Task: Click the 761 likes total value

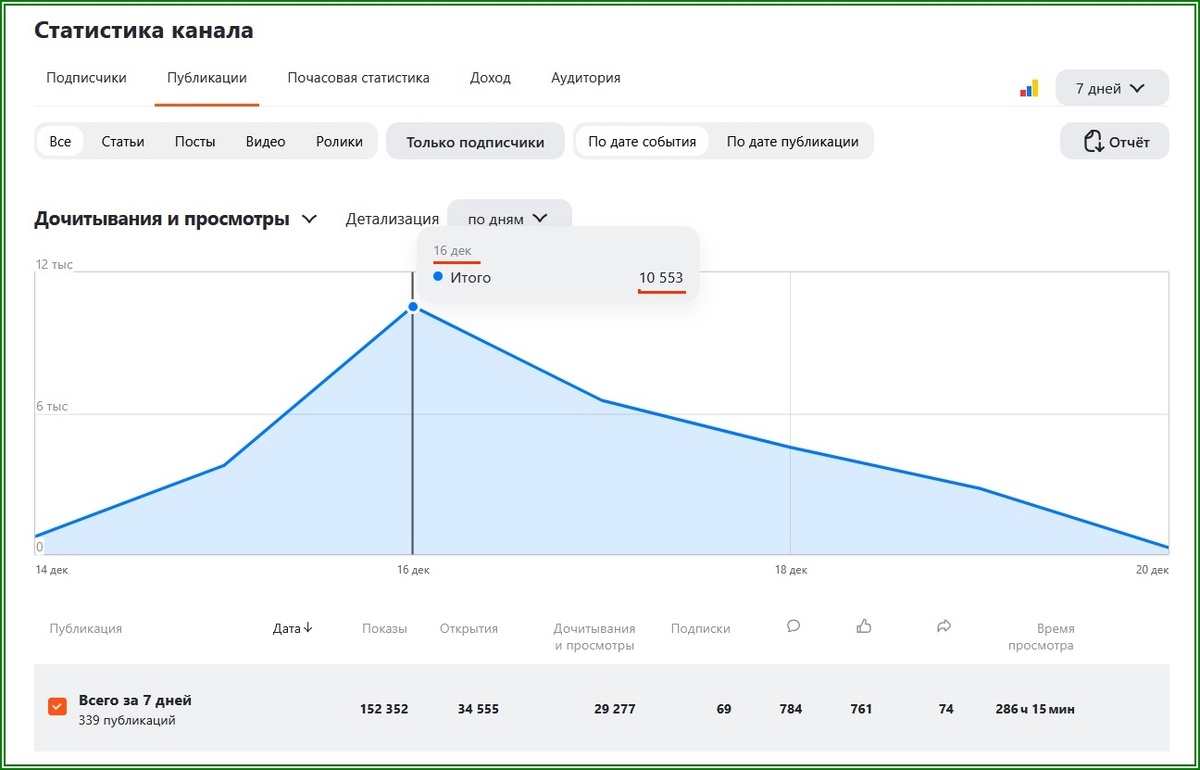Action: 861,709
